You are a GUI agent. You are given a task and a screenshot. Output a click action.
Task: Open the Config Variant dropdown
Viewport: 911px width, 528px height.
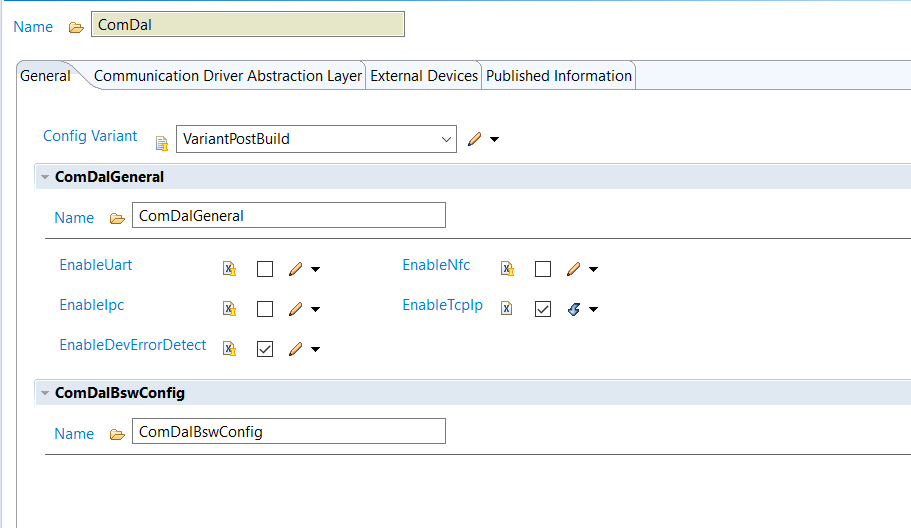pos(447,139)
